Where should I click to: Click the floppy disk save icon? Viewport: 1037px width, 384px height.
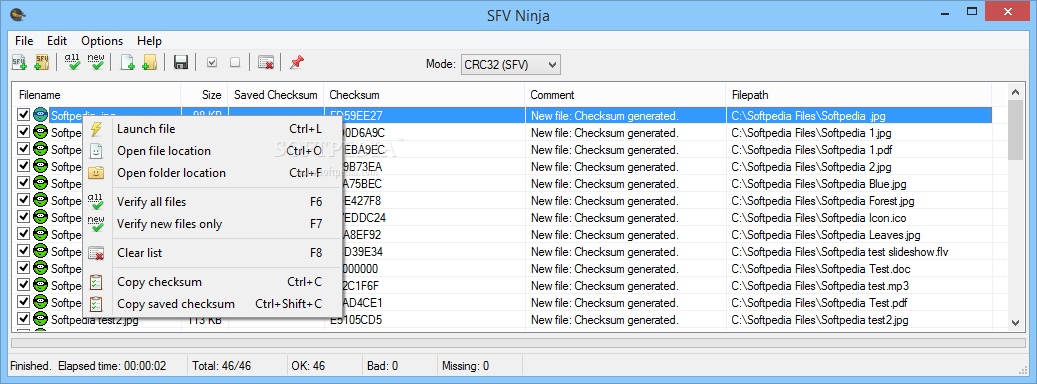point(181,63)
